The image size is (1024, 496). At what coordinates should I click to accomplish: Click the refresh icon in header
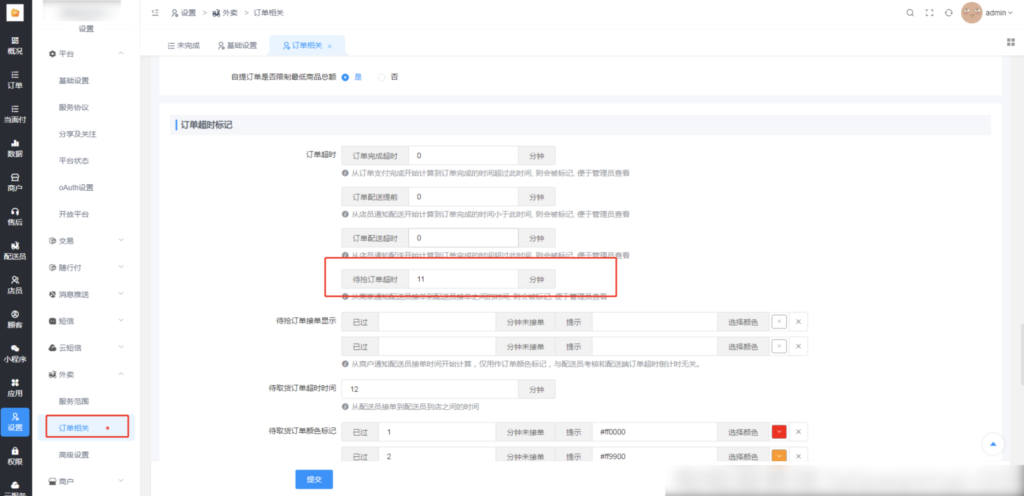948,12
